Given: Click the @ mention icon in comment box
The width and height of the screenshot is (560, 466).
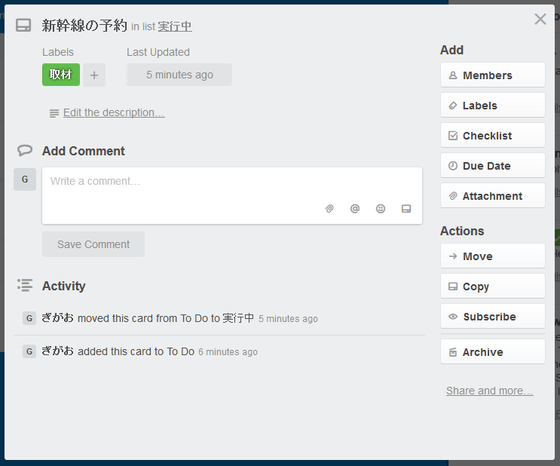Looking at the screenshot, I should coord(355,209).
